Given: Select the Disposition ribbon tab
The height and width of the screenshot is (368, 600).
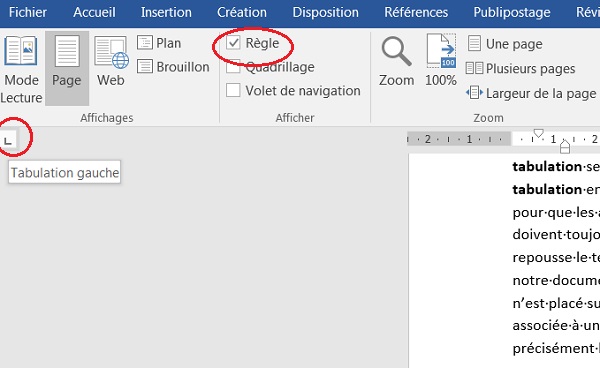Looking at the screenshot, I should coord(326,12).
